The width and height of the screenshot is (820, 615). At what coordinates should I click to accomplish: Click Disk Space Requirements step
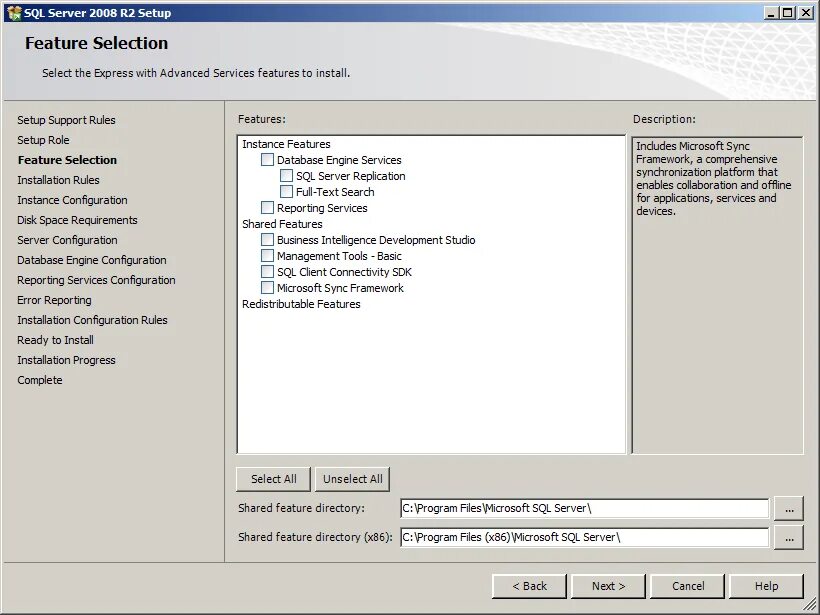coord(77,220)
